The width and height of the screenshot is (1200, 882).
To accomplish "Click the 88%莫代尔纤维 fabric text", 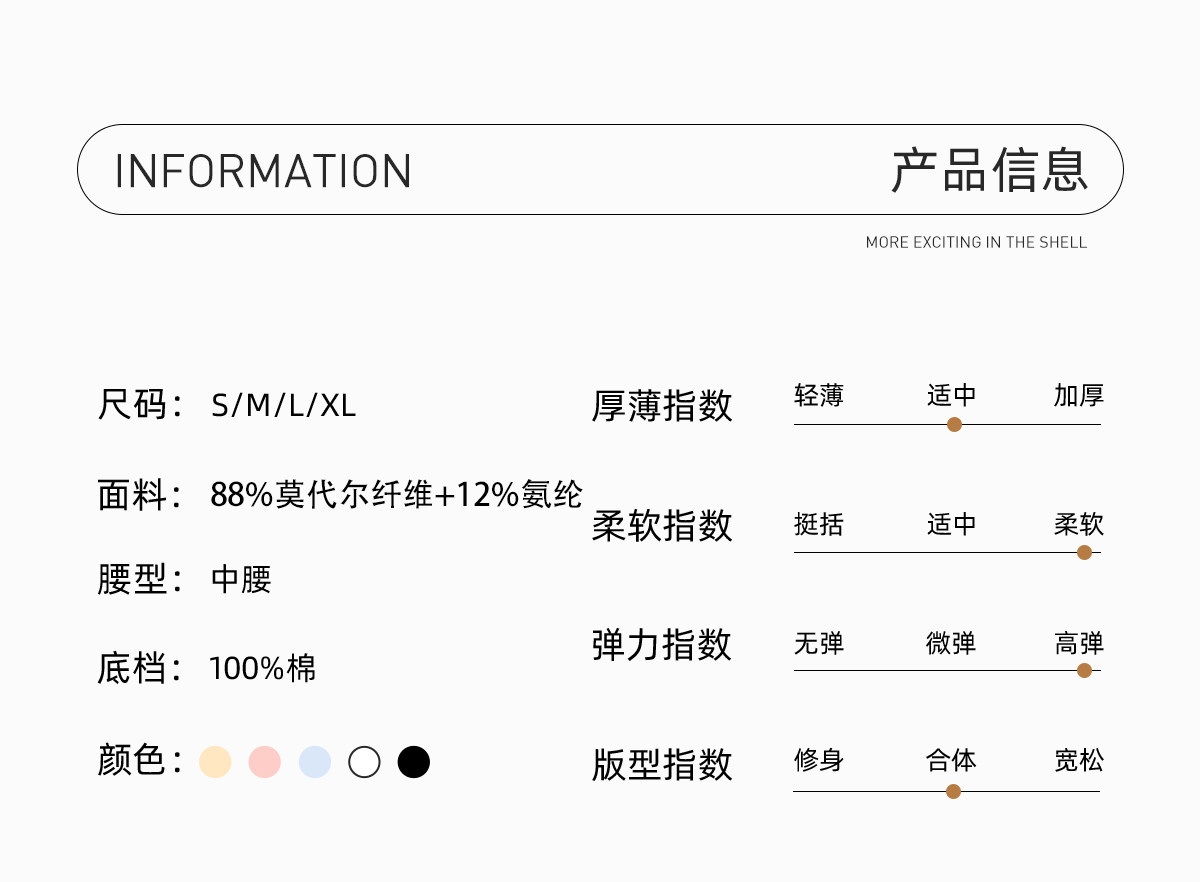I will 322,494.
